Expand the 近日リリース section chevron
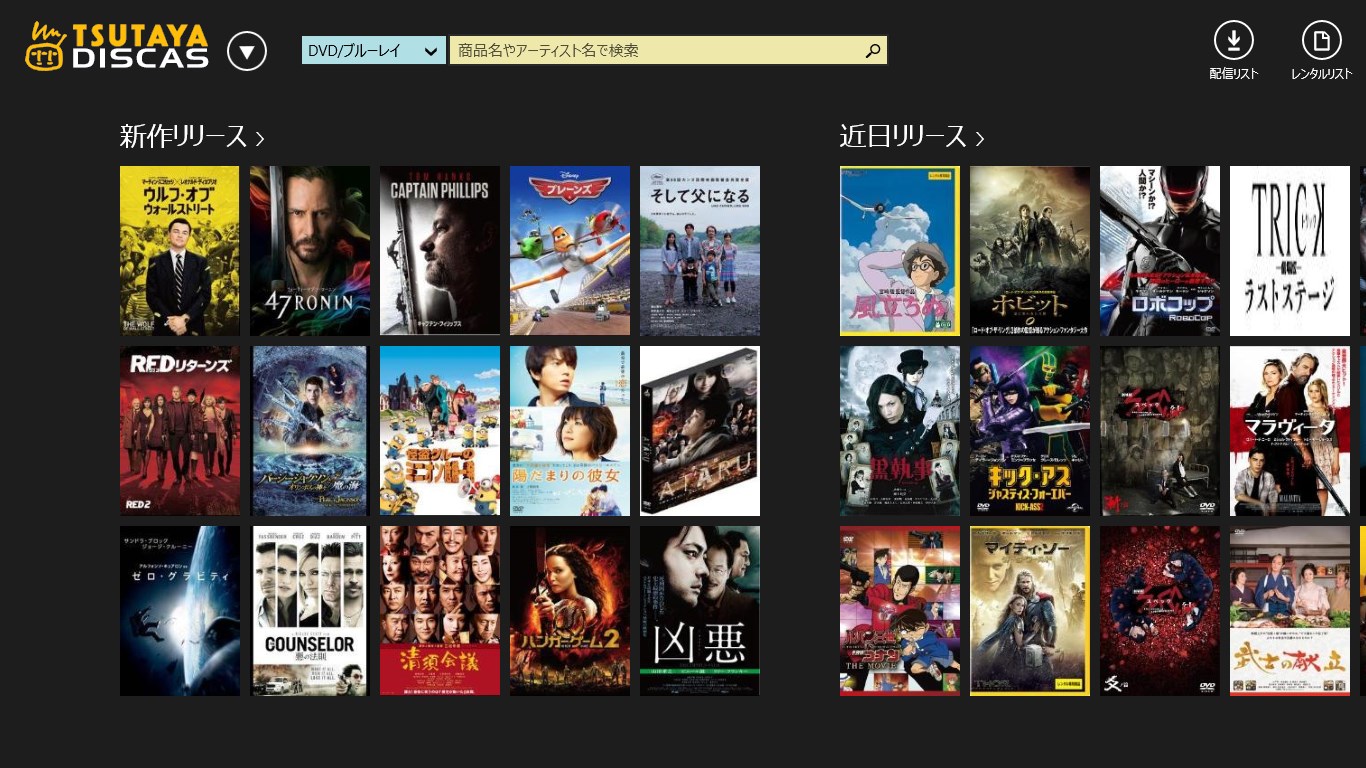 click(980, 138)
